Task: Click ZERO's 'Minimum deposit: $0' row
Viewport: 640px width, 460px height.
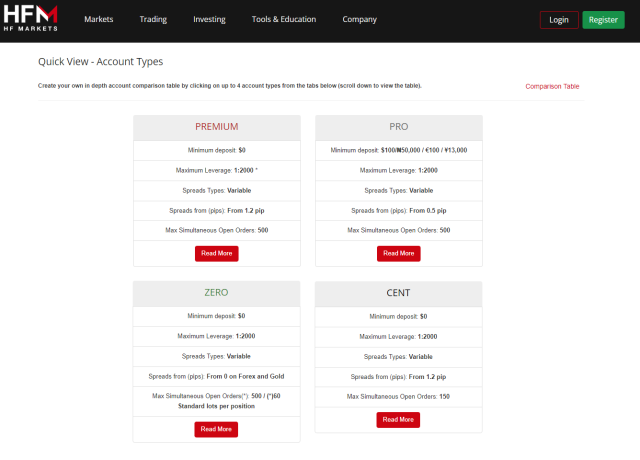Action: tap(216, 316)
